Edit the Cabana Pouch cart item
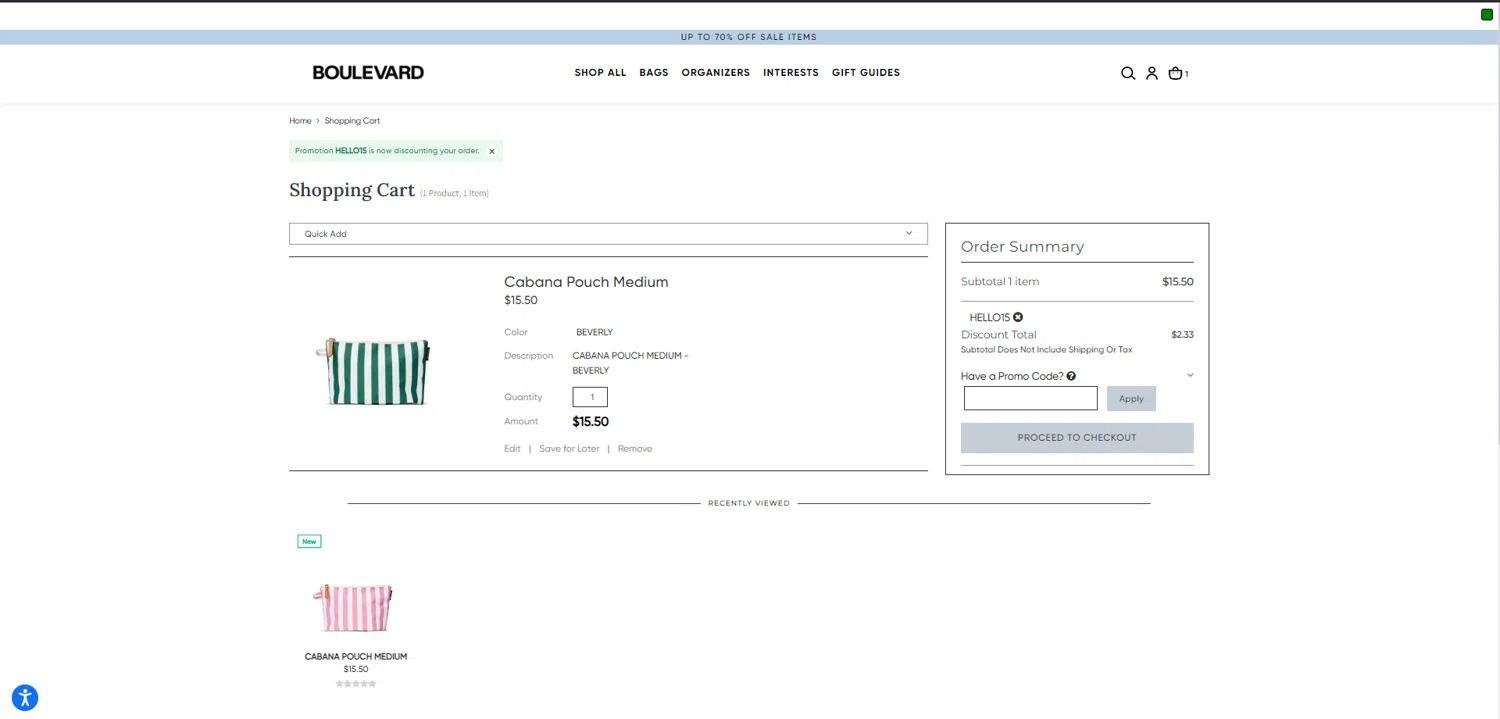The height and width of the screenshot is (719, 1500). 512,449
